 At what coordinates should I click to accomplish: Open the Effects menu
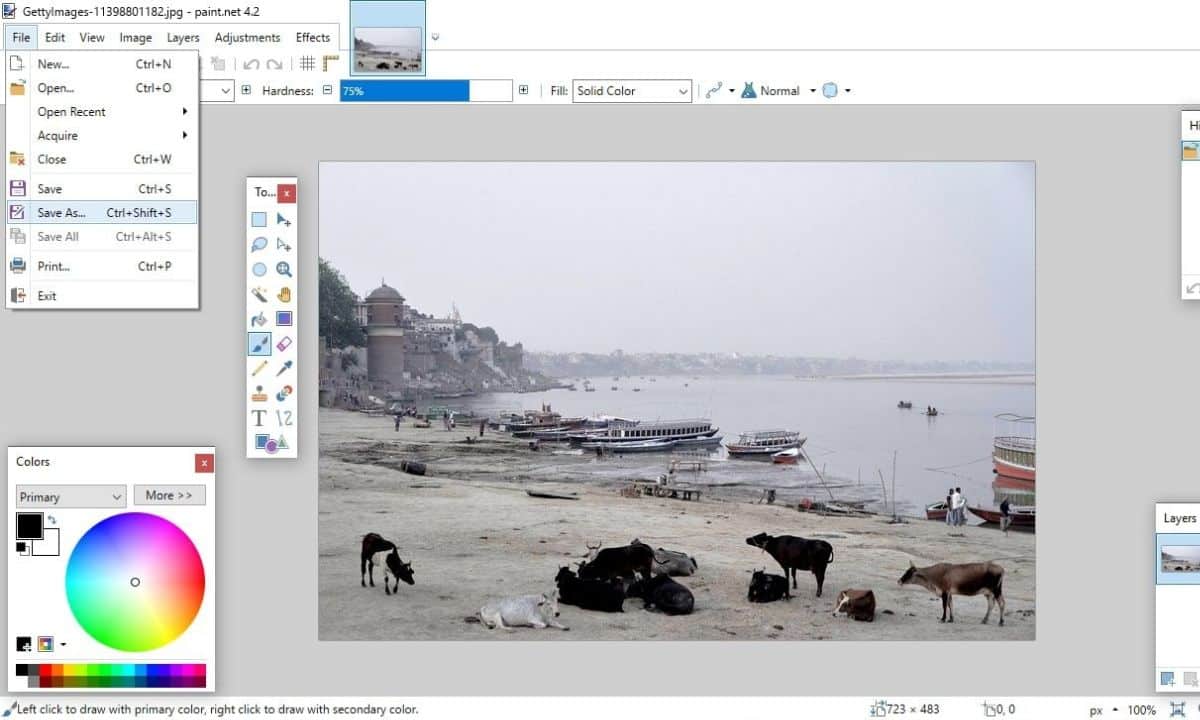pos(313,38)
